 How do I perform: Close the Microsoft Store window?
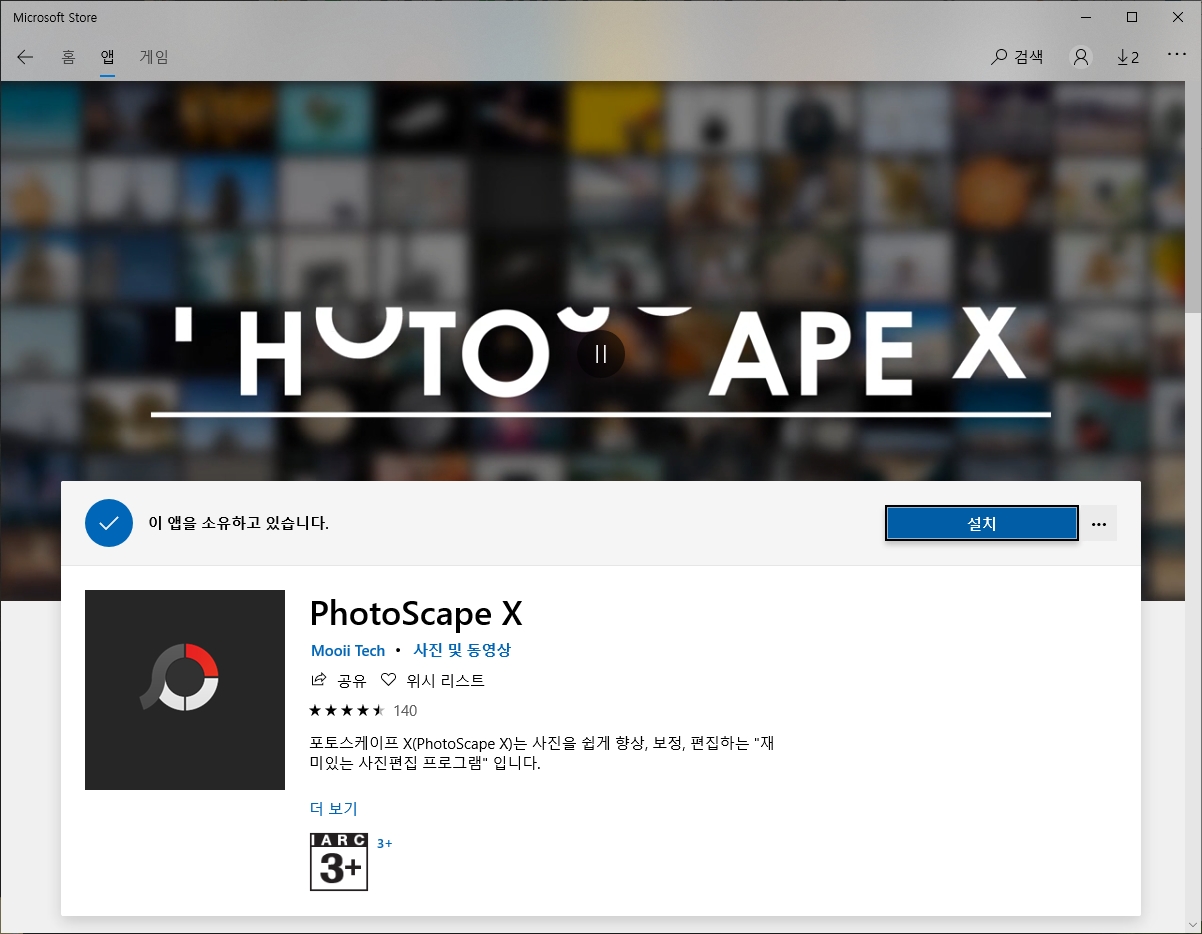[x=1178, y=17]
